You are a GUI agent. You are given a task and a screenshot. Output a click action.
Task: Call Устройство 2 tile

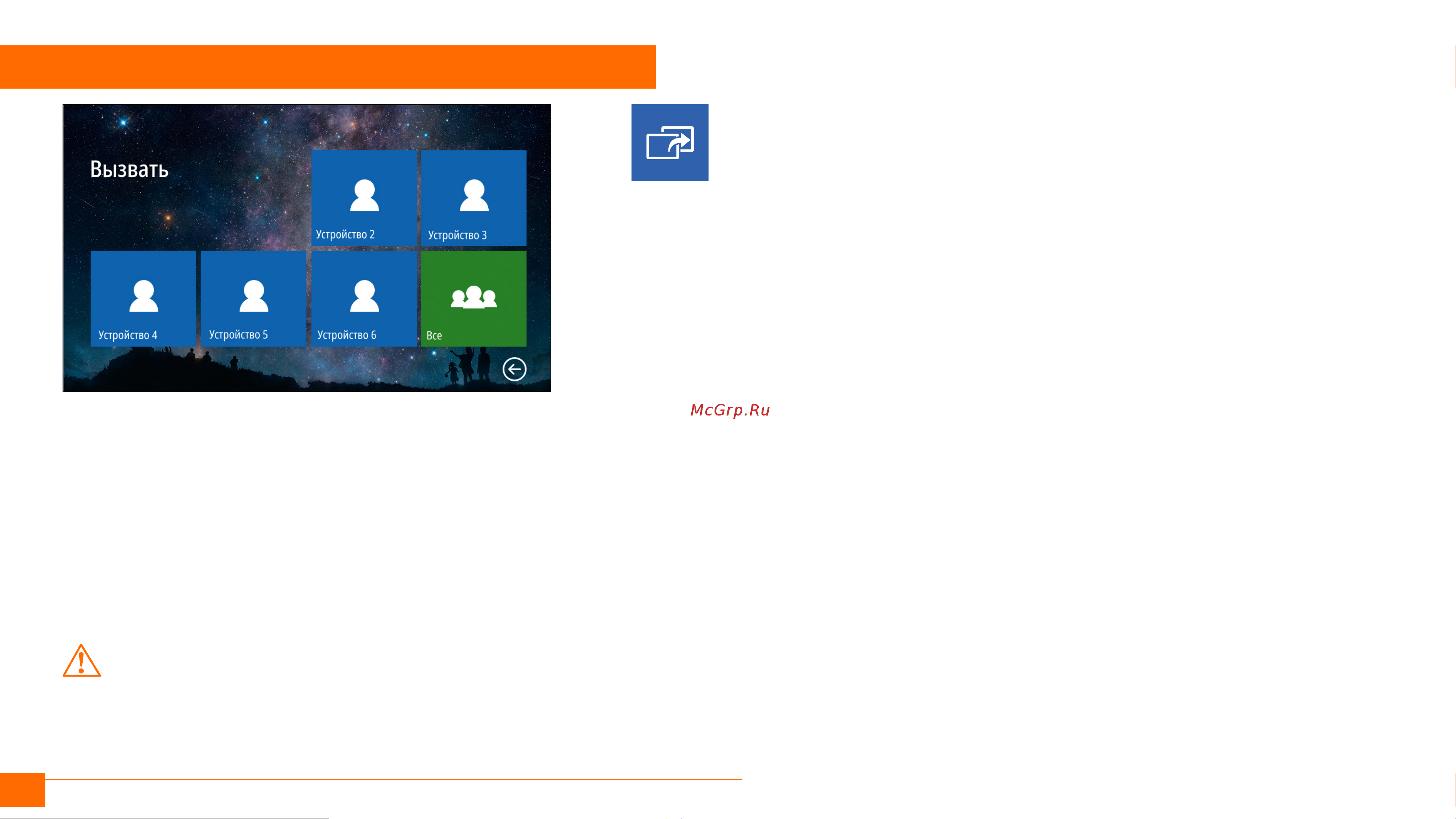click(364, 198)
